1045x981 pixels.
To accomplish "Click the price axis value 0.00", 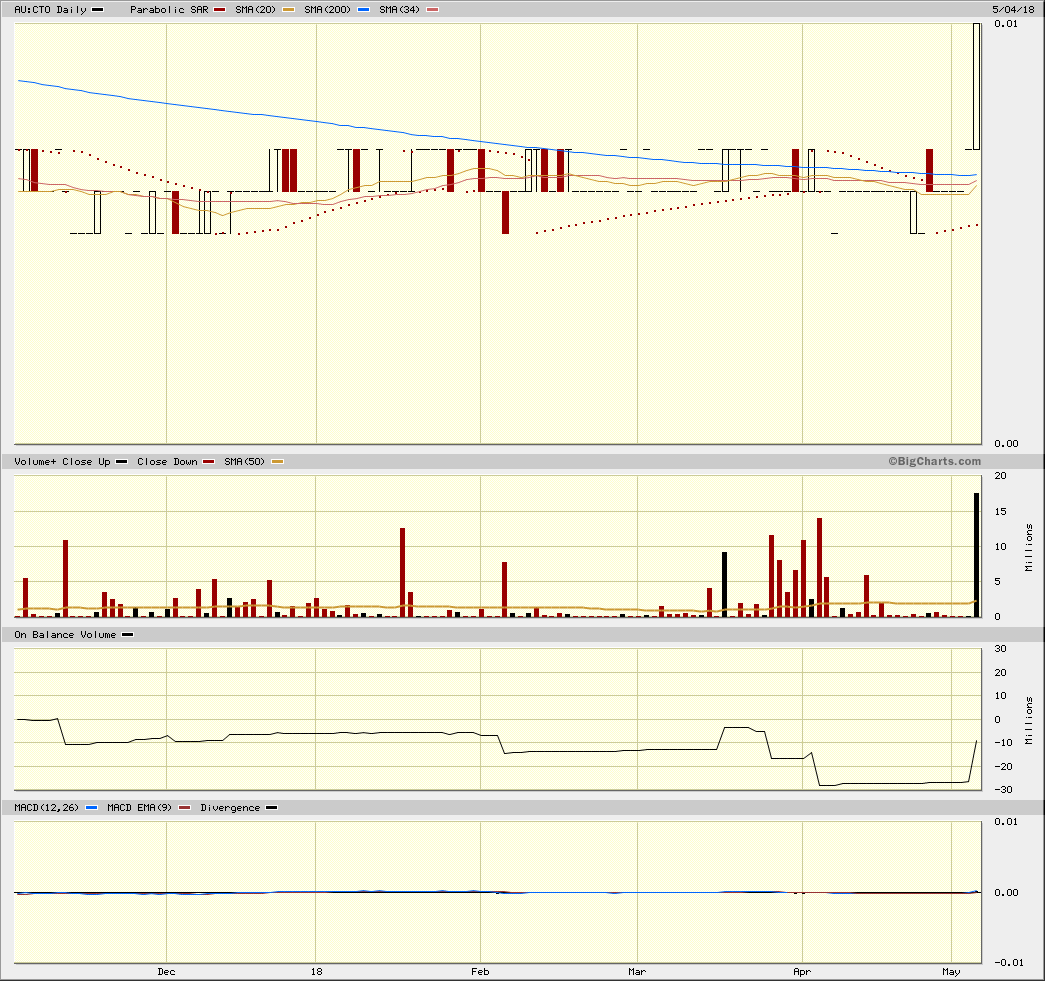I will 1006,444.
